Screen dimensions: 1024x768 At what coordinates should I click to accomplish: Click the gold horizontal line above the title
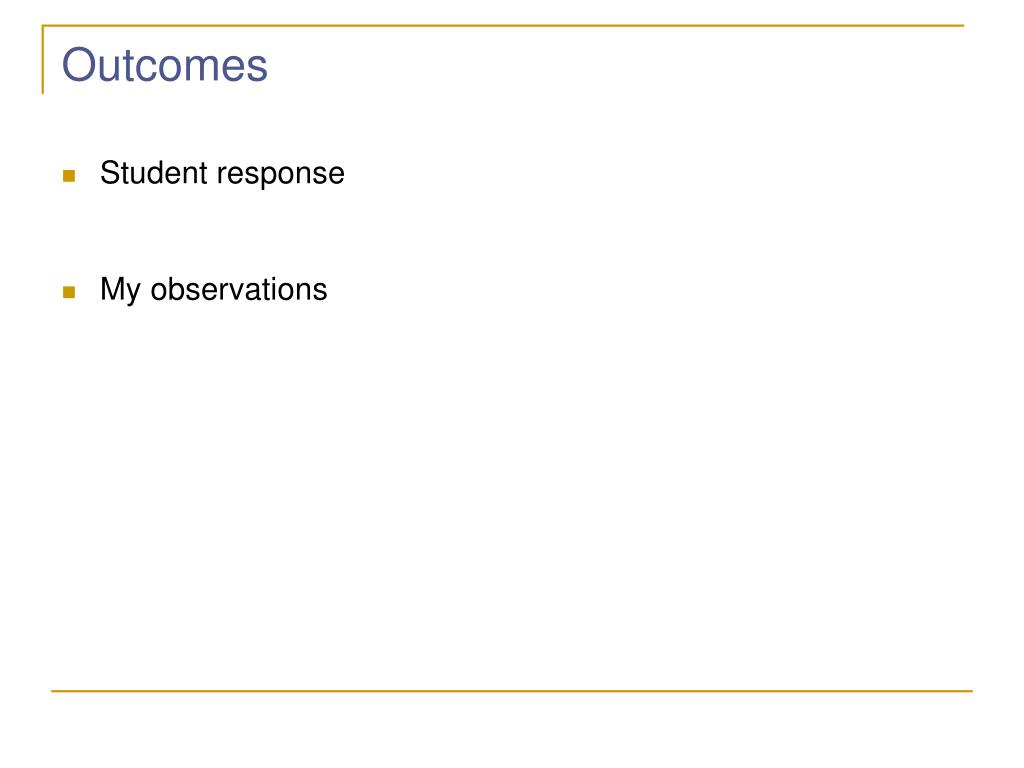[x=500, y=26]
